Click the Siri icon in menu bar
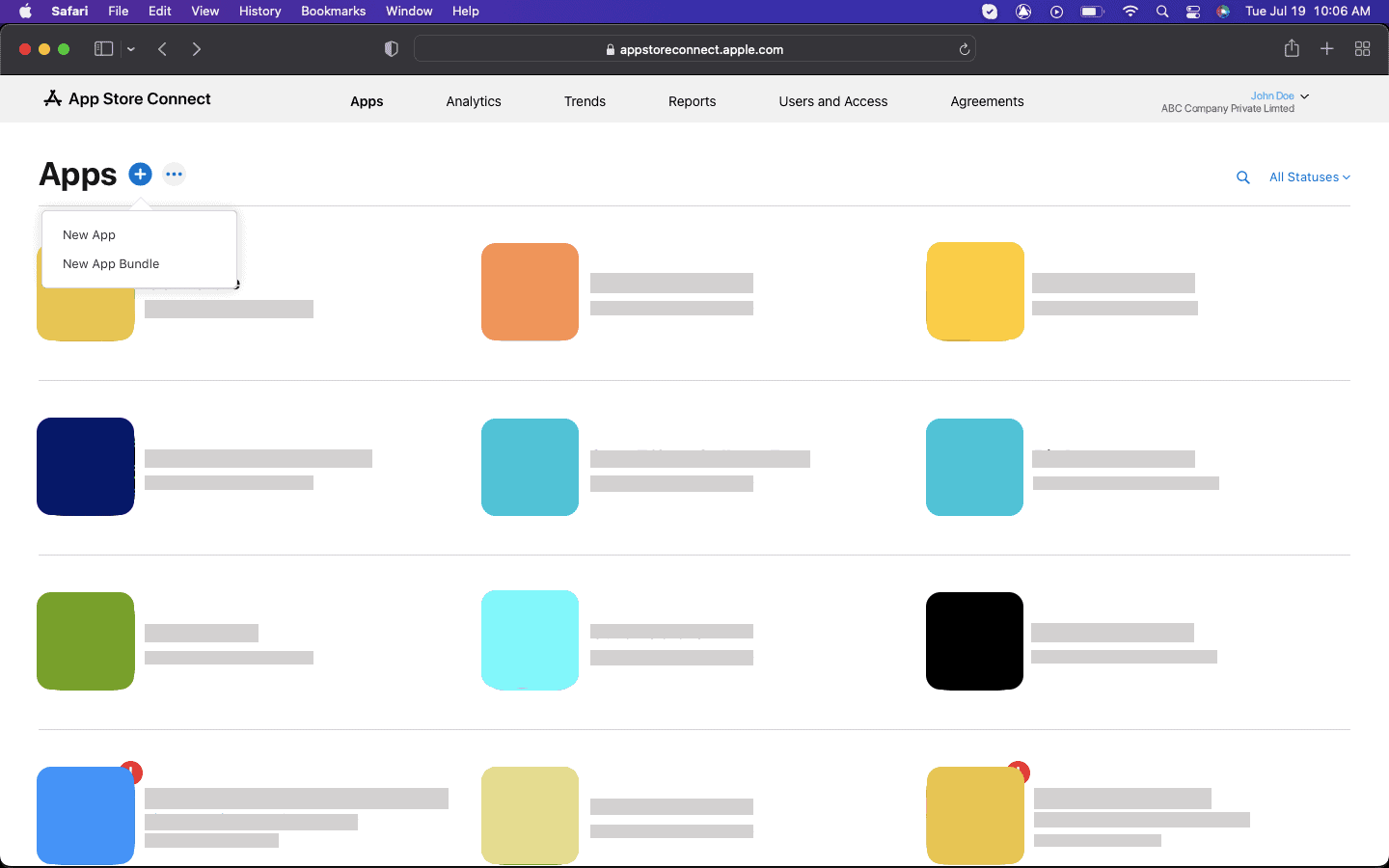1389x868 pixels. pos(1223,12)
